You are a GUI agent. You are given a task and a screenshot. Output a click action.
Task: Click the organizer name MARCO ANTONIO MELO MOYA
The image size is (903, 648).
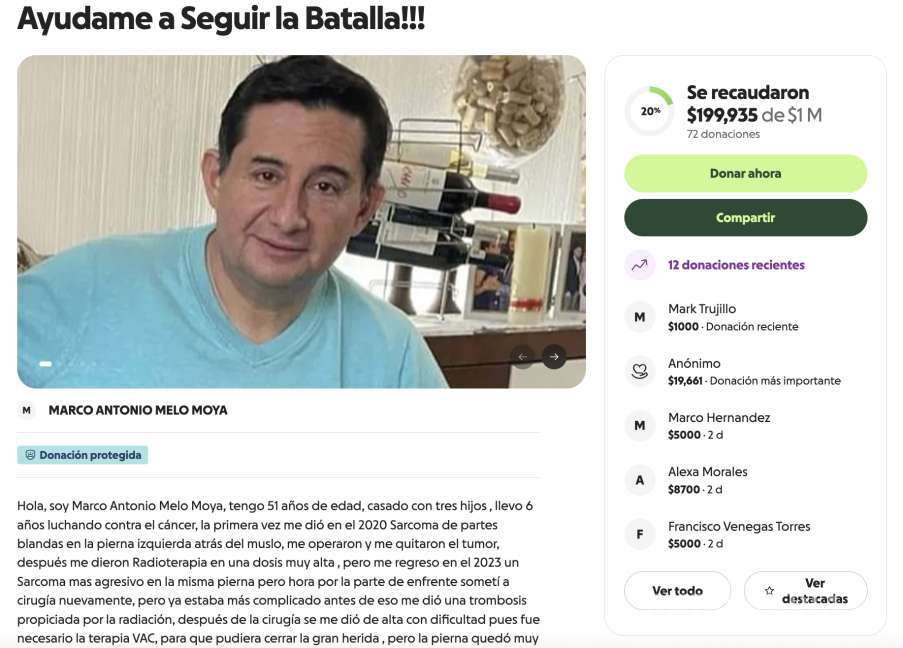[x=138, y=410]
